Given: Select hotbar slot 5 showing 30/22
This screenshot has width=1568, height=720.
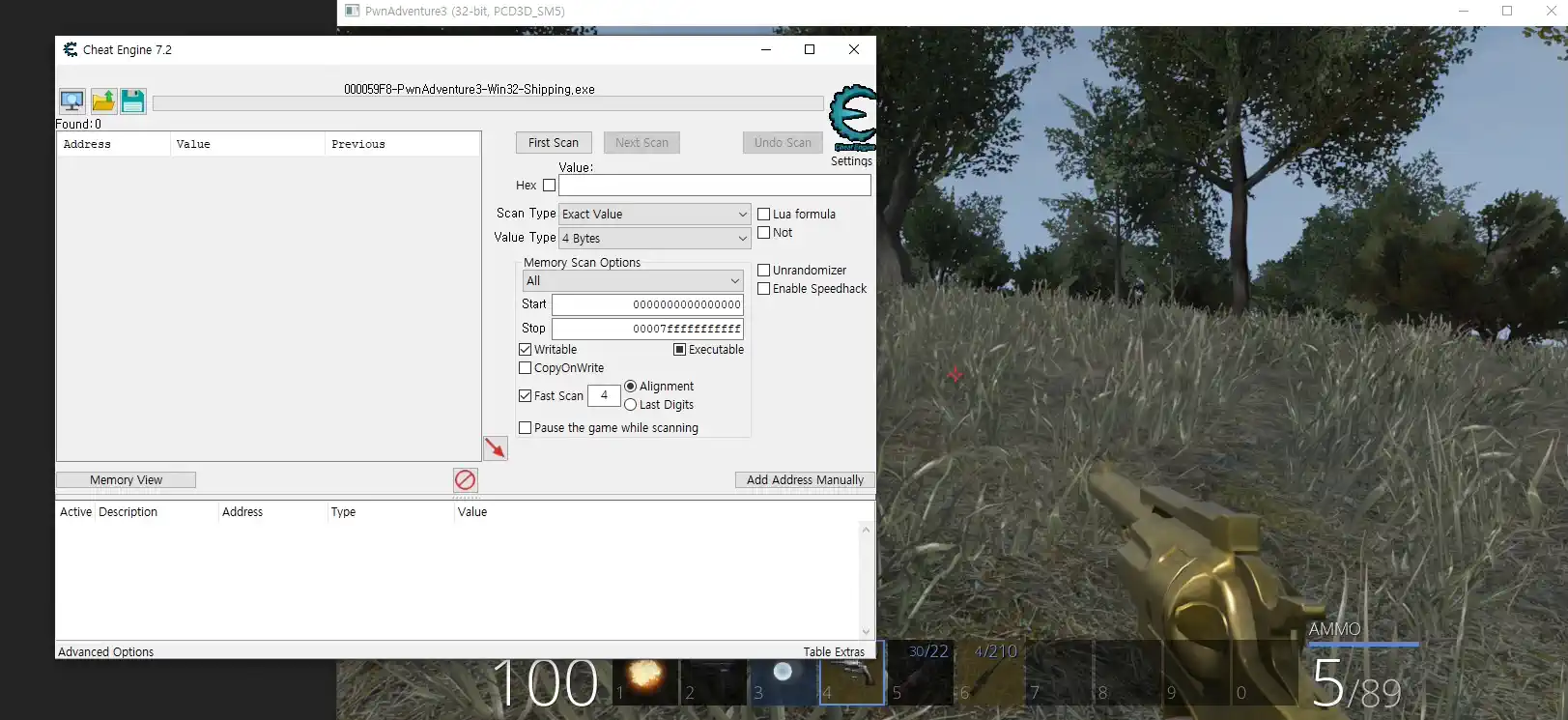Looking at the screenshot, I should (x=921, y=674).
